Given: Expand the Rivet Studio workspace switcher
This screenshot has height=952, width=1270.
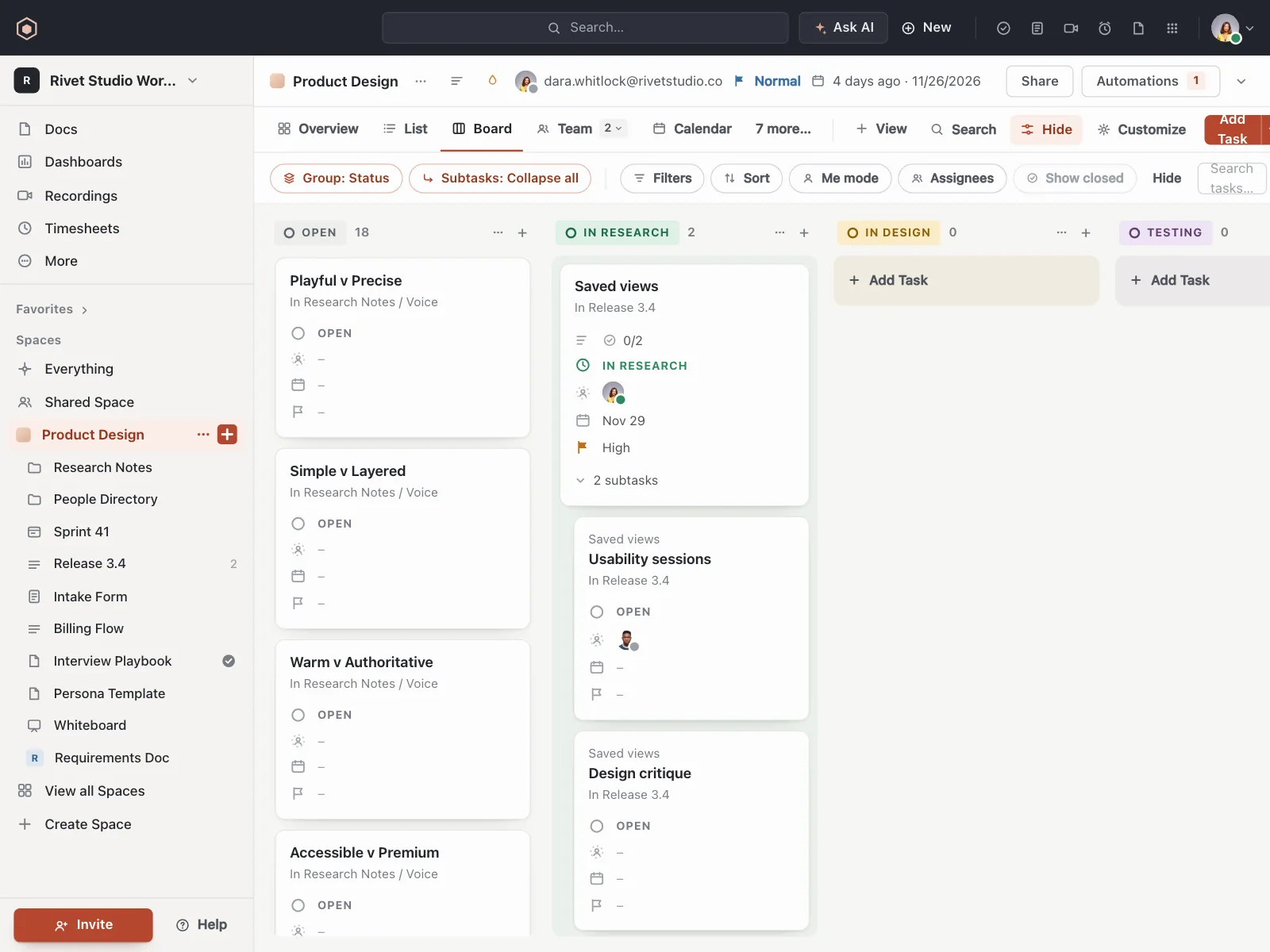Looking at the screenshot, I should 192,81.
